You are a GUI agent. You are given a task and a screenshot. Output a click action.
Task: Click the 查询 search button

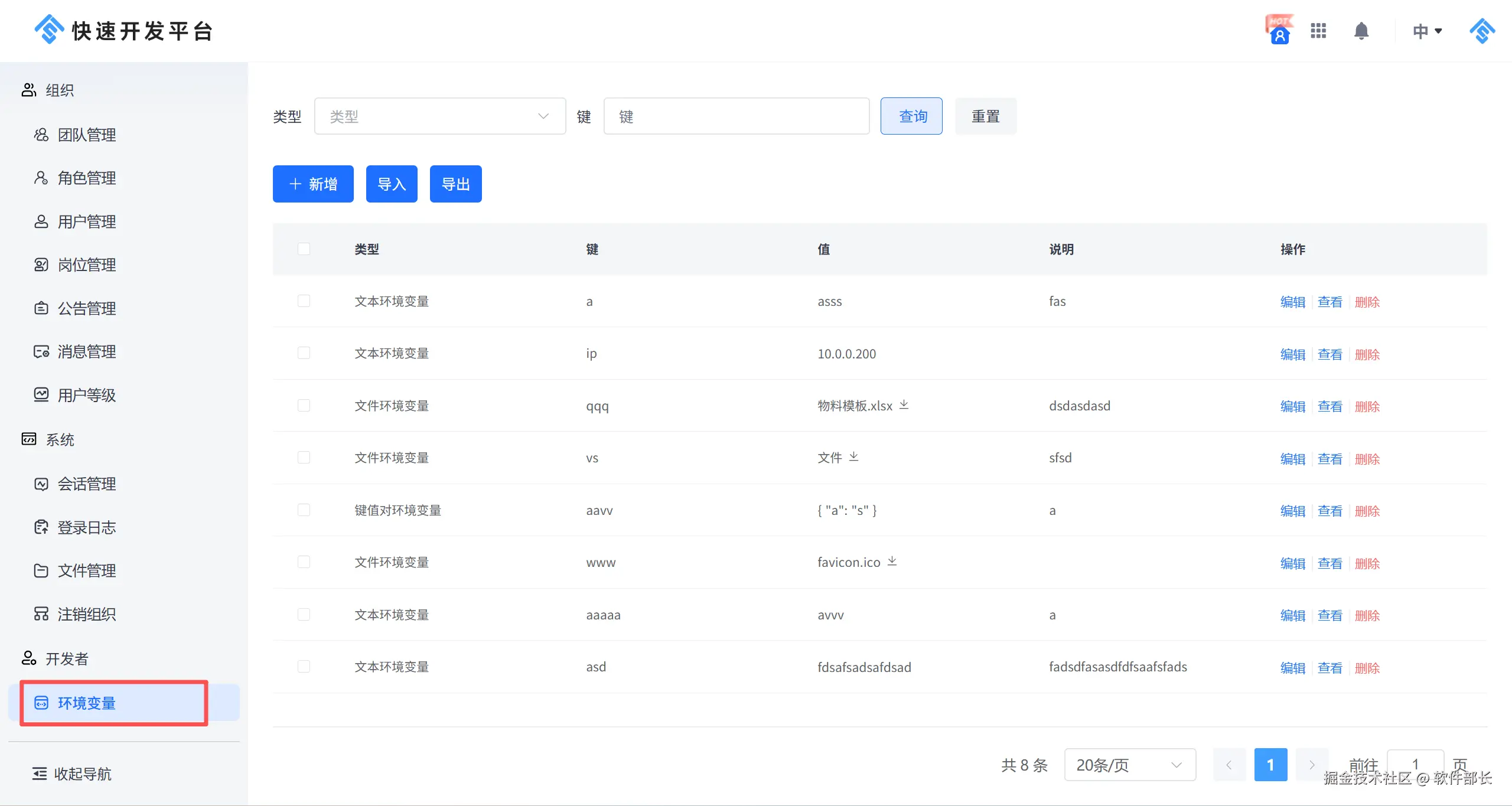[x=911, y=116]
